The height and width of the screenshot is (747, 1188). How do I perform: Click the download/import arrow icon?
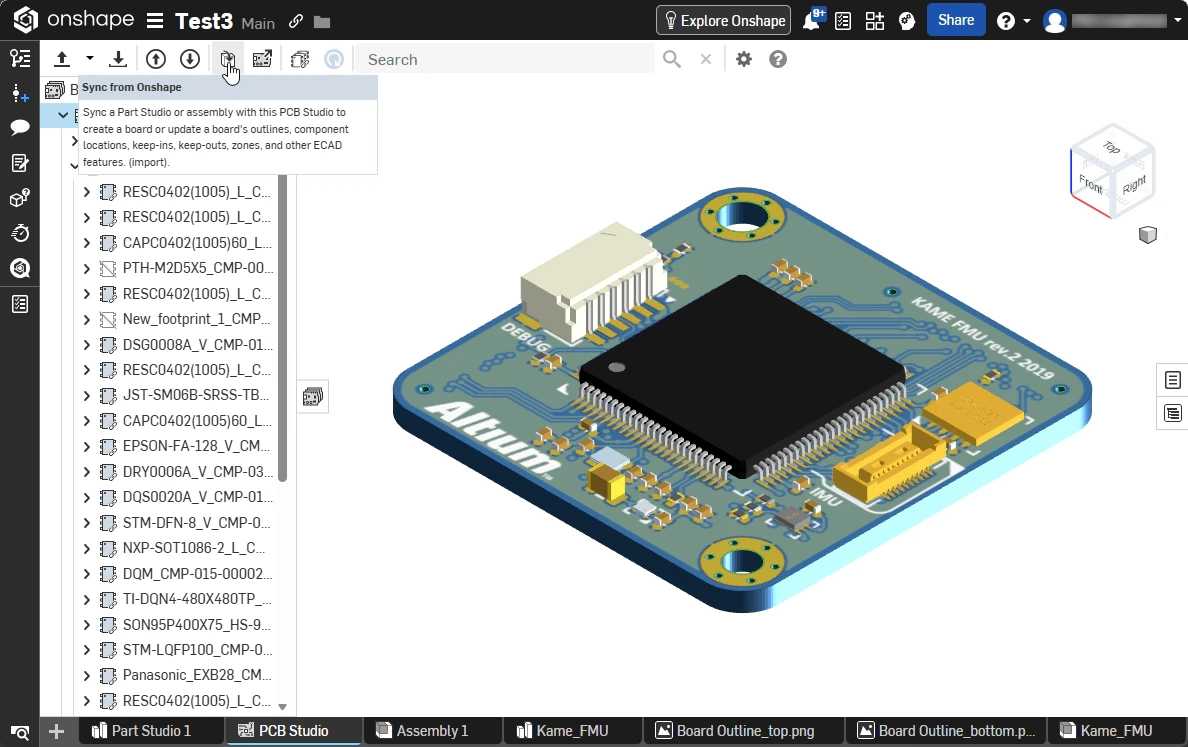[x=117, y=59]
